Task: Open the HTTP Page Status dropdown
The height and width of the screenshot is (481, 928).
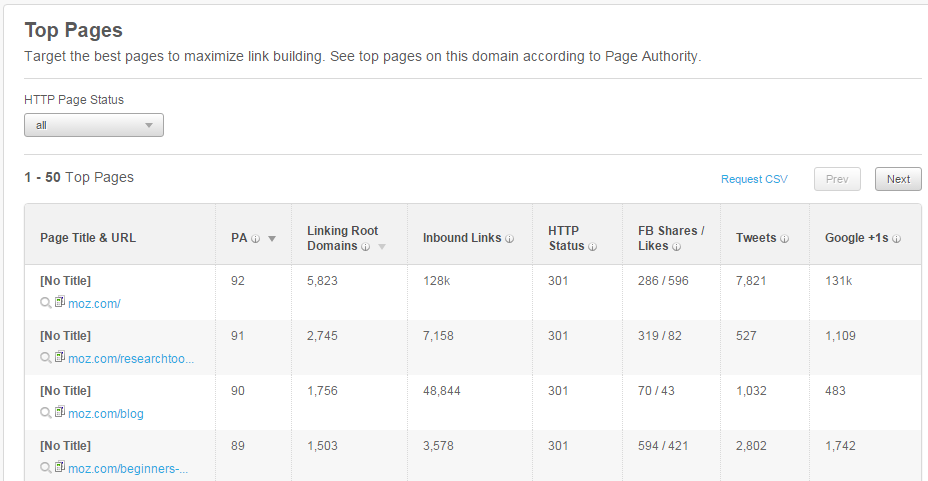Action: pos(94,125)
